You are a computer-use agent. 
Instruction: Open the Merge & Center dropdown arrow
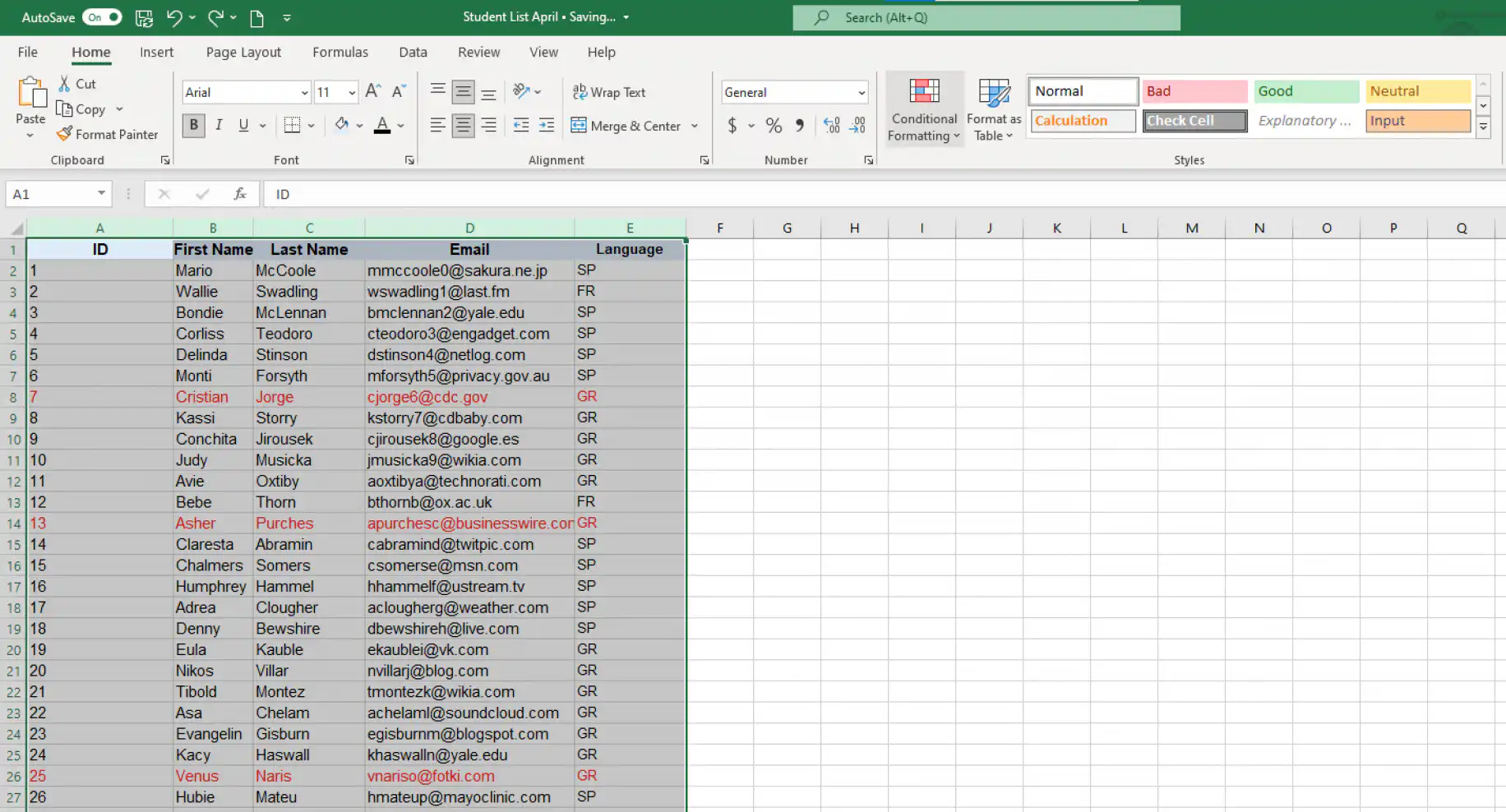(695, 126)
